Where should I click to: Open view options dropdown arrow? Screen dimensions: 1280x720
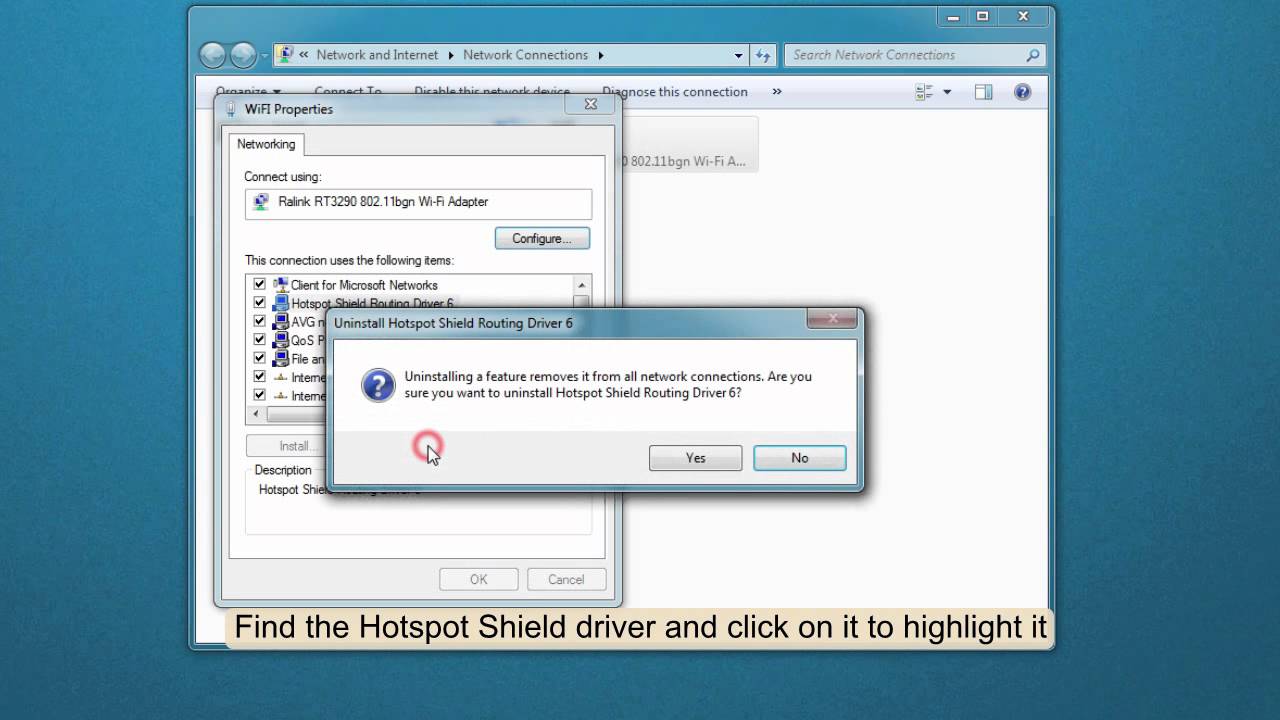click(947, 92)
